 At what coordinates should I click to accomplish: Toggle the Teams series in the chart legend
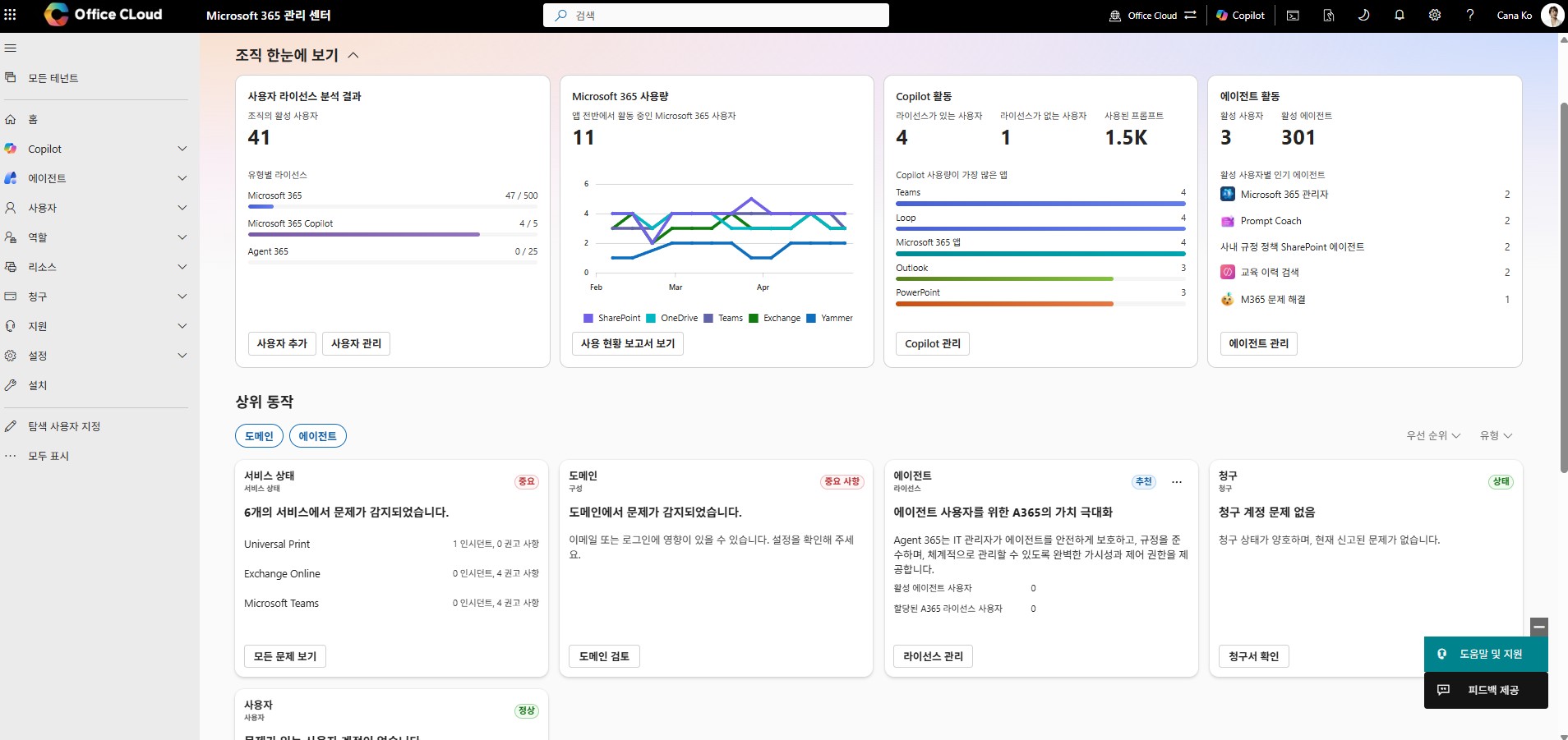pyautogui.click(x=723, y=318)
